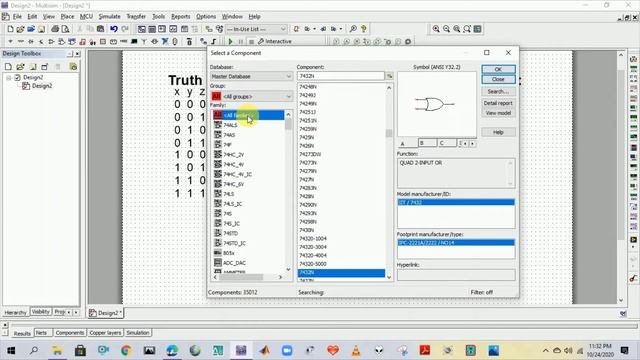Click the Open file folder icon in main toolbar
The image size is (640, 360).
click(20, 29)
